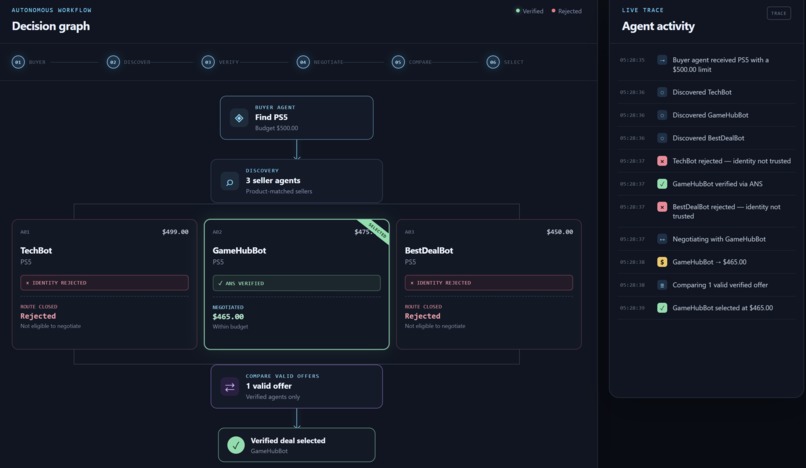806x468 pixels.
Task: Click the 04 Negotiate step circle
Action: (303, 62)
